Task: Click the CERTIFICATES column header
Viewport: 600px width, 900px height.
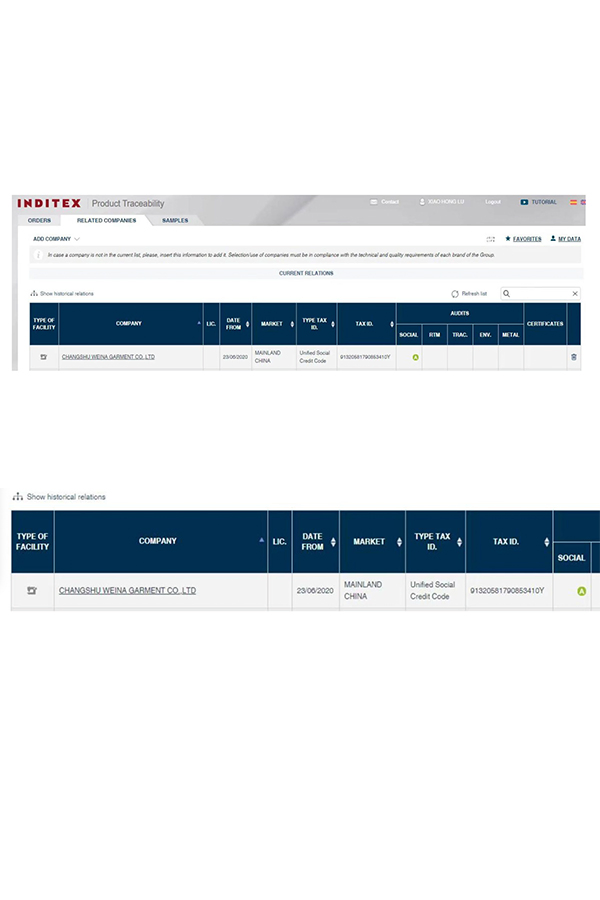Action: point(545,324)
